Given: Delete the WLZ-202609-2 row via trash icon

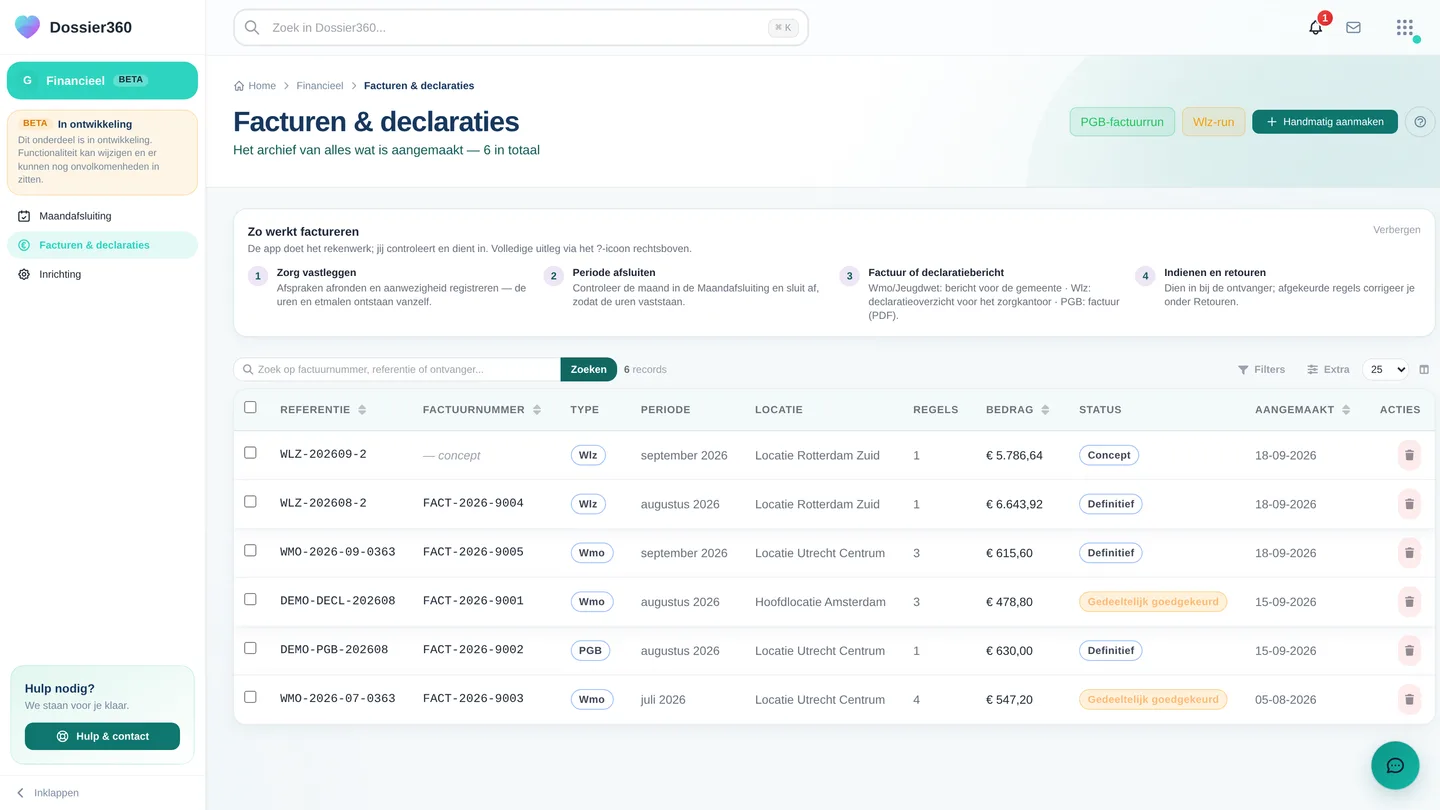Looking at the screenshot, I should [1409, 455].
